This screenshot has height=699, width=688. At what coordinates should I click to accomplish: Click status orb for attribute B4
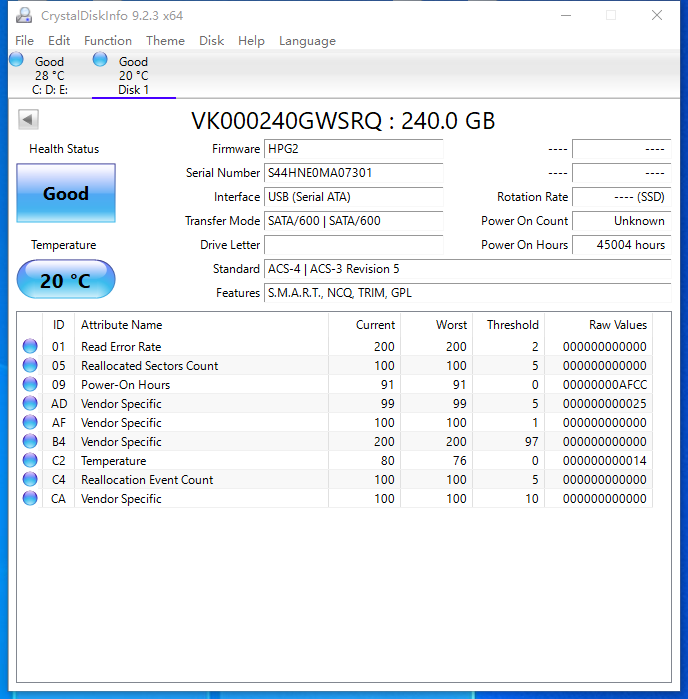pyautogui.click(x=30, y=441)
